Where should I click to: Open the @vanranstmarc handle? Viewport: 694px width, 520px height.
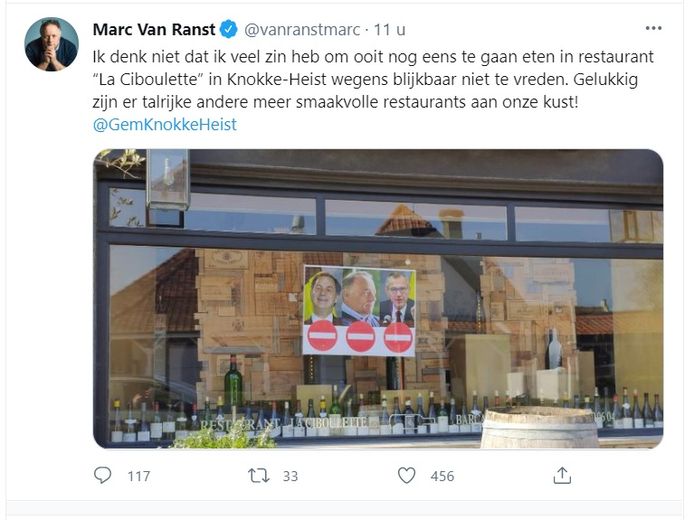pos(302,29)
